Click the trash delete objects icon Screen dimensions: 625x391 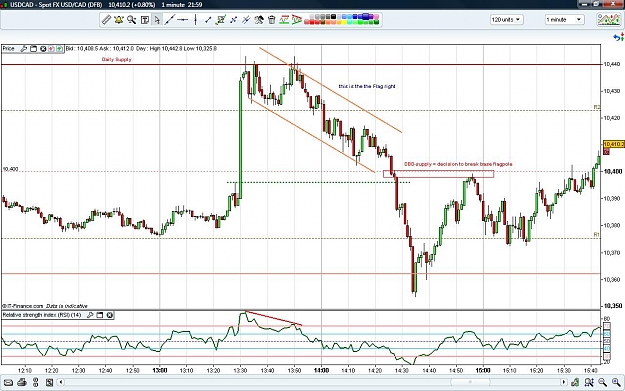(271, 20)
